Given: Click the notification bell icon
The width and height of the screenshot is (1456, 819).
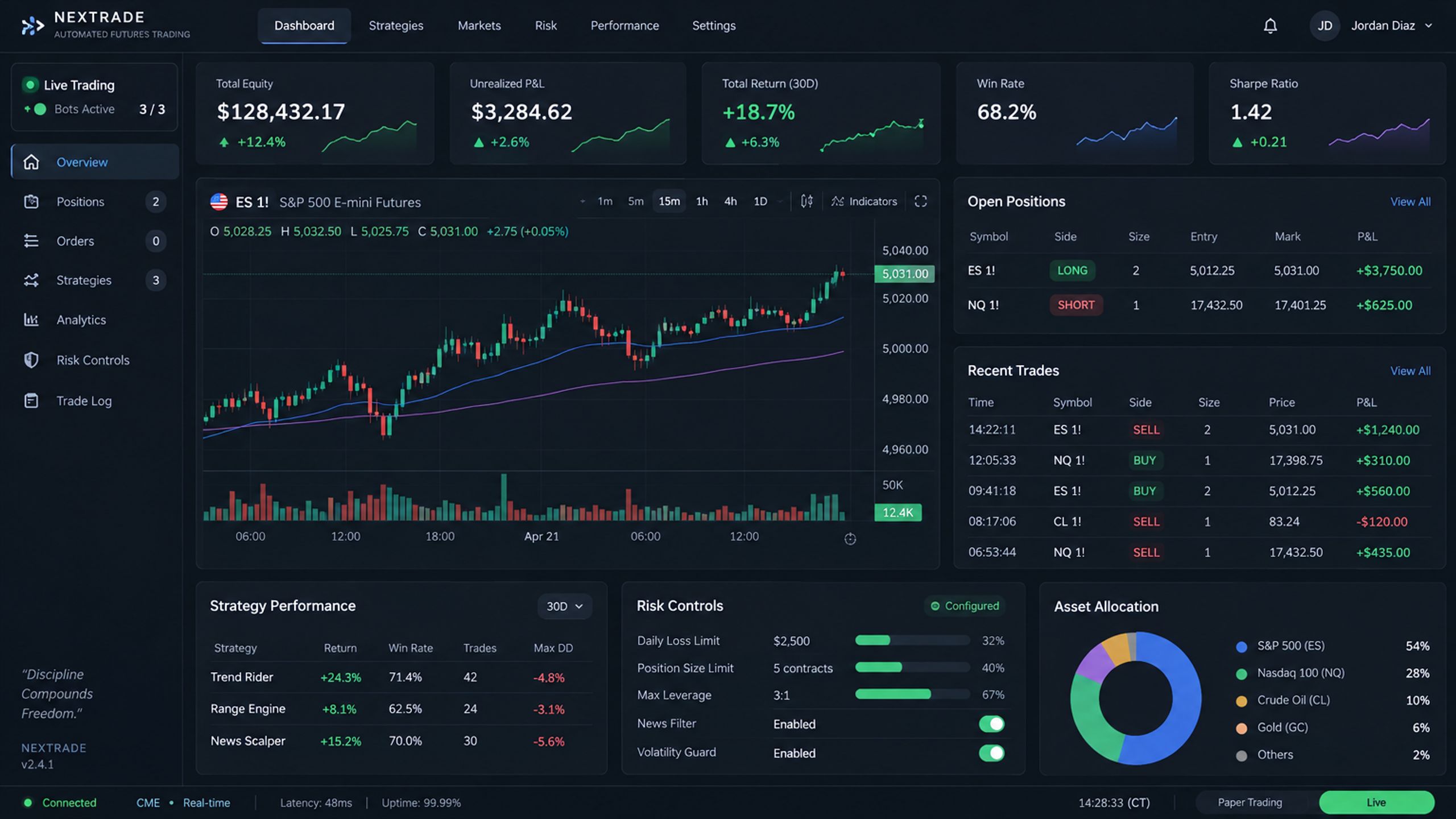Looking at the screenshot, I should (x=1270, y=26).
